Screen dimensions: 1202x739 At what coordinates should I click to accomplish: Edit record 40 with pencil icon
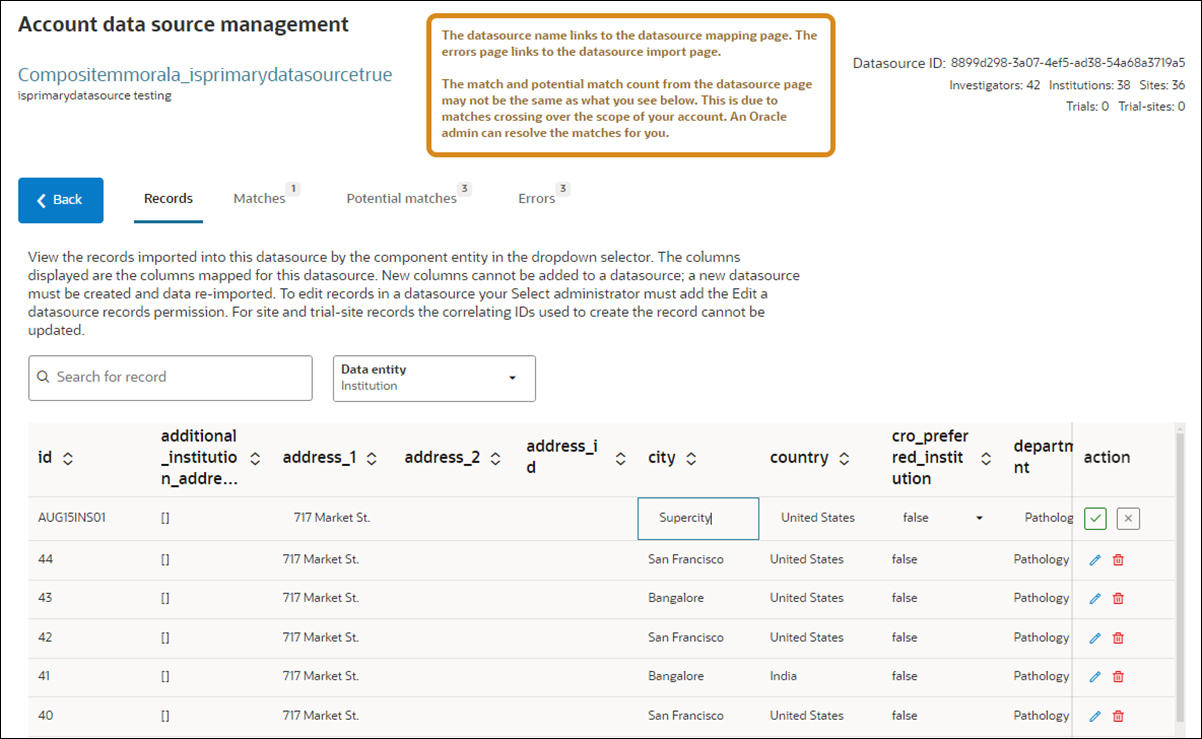click(x=1095, y=716)
